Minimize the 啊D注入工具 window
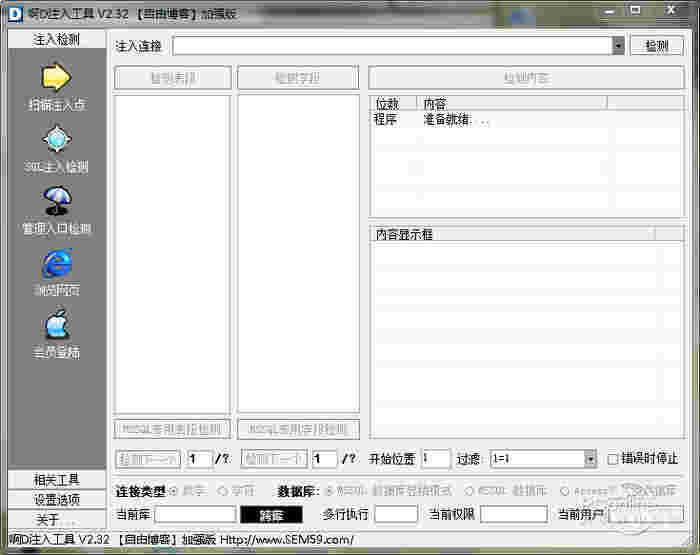 coord(610,11)
